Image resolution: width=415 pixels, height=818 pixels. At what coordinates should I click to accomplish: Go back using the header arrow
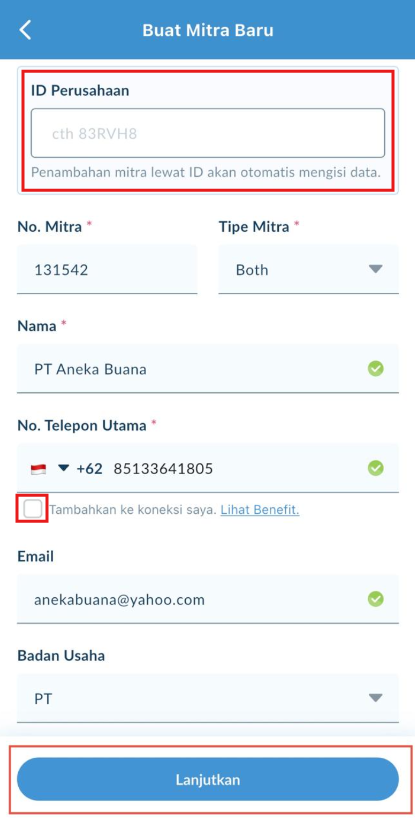(x=25, y=30)
